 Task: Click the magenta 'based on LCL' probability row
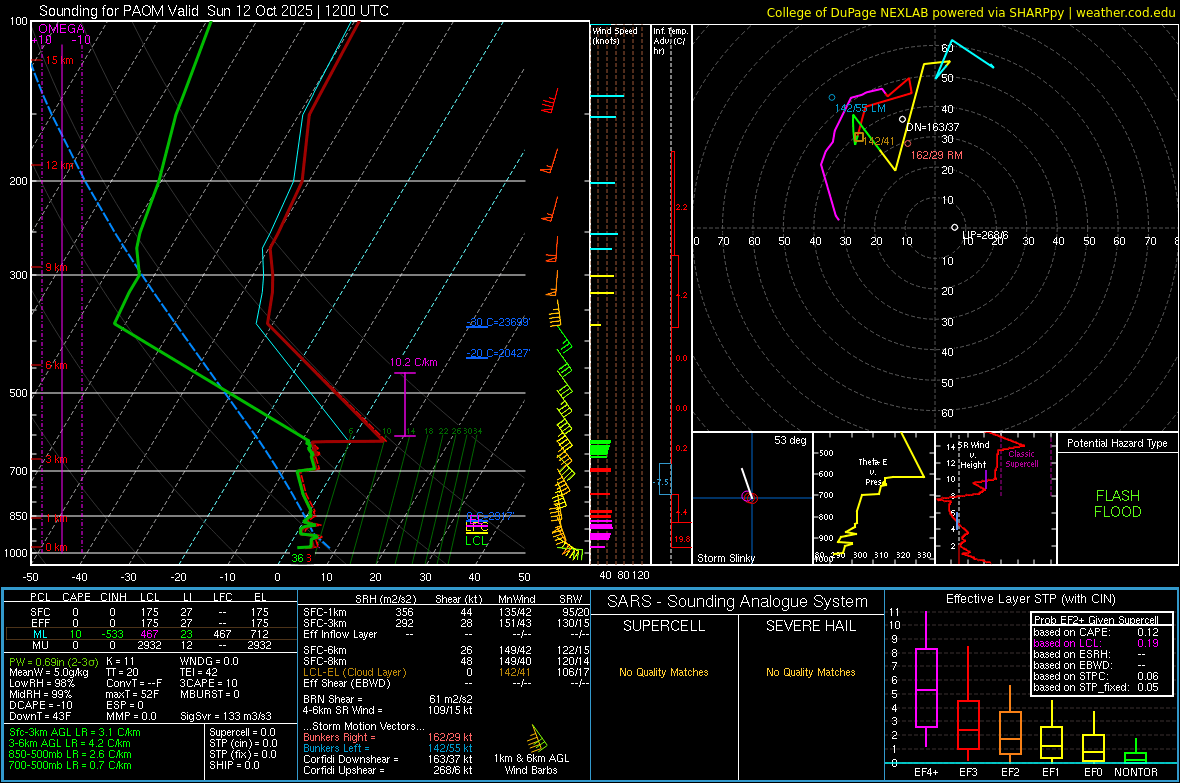pyautogui.click(x=1095, y=644)
